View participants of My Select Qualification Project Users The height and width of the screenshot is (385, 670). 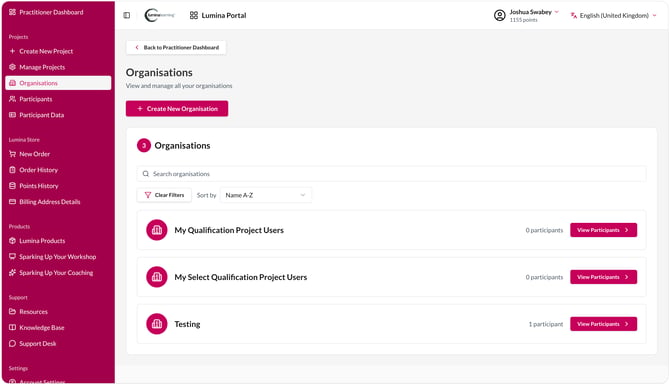pyautogui.click(x=603, y=277)
